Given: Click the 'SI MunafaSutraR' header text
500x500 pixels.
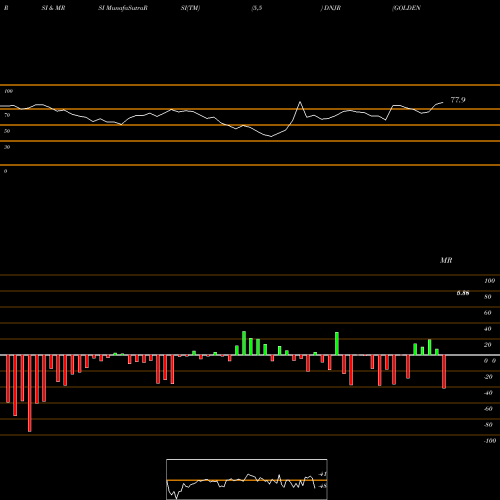Looking at the screenshot, I should coord(123,8).
